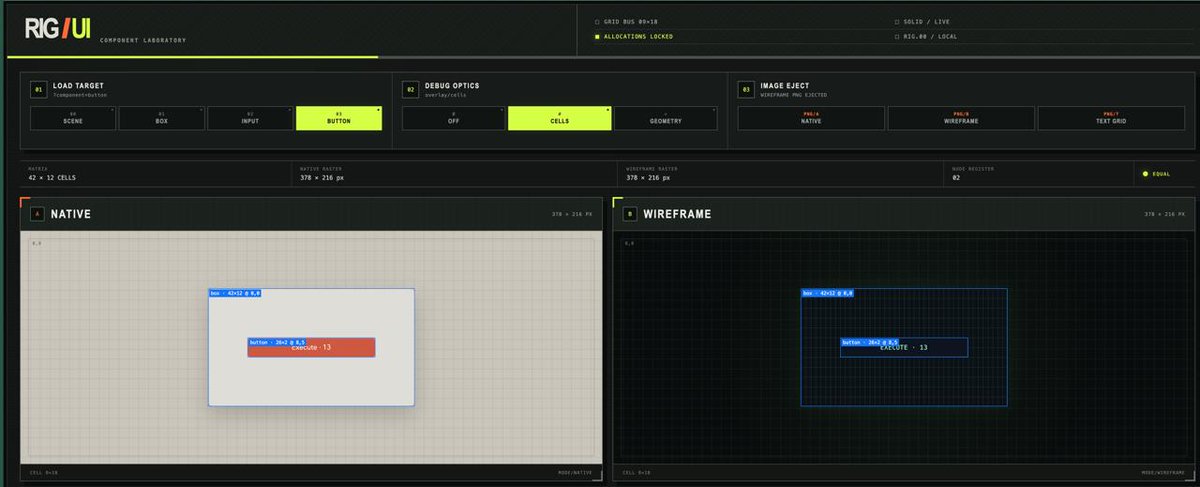1200x487 pixels.
Task: Click the EQUAL status indicator
Action: coord(1157,174)
